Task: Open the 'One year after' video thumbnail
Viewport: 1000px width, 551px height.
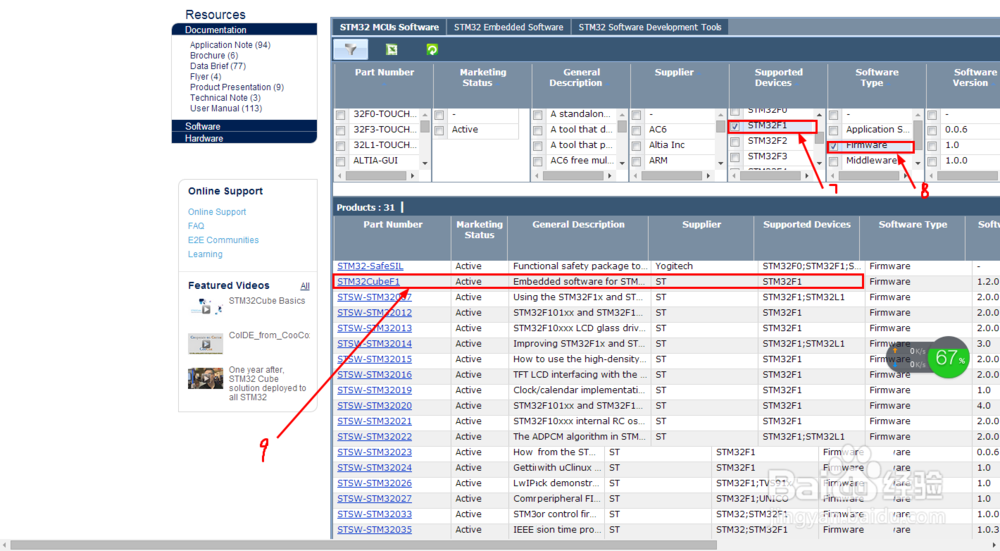Action: coord(205,378)
